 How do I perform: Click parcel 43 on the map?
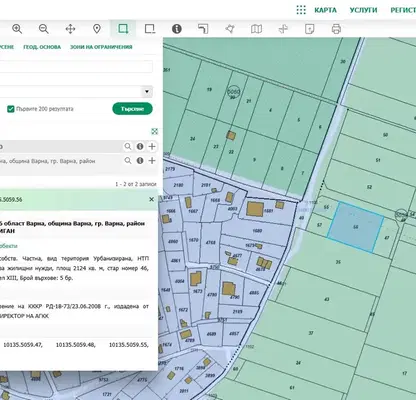tap(327, 299)
